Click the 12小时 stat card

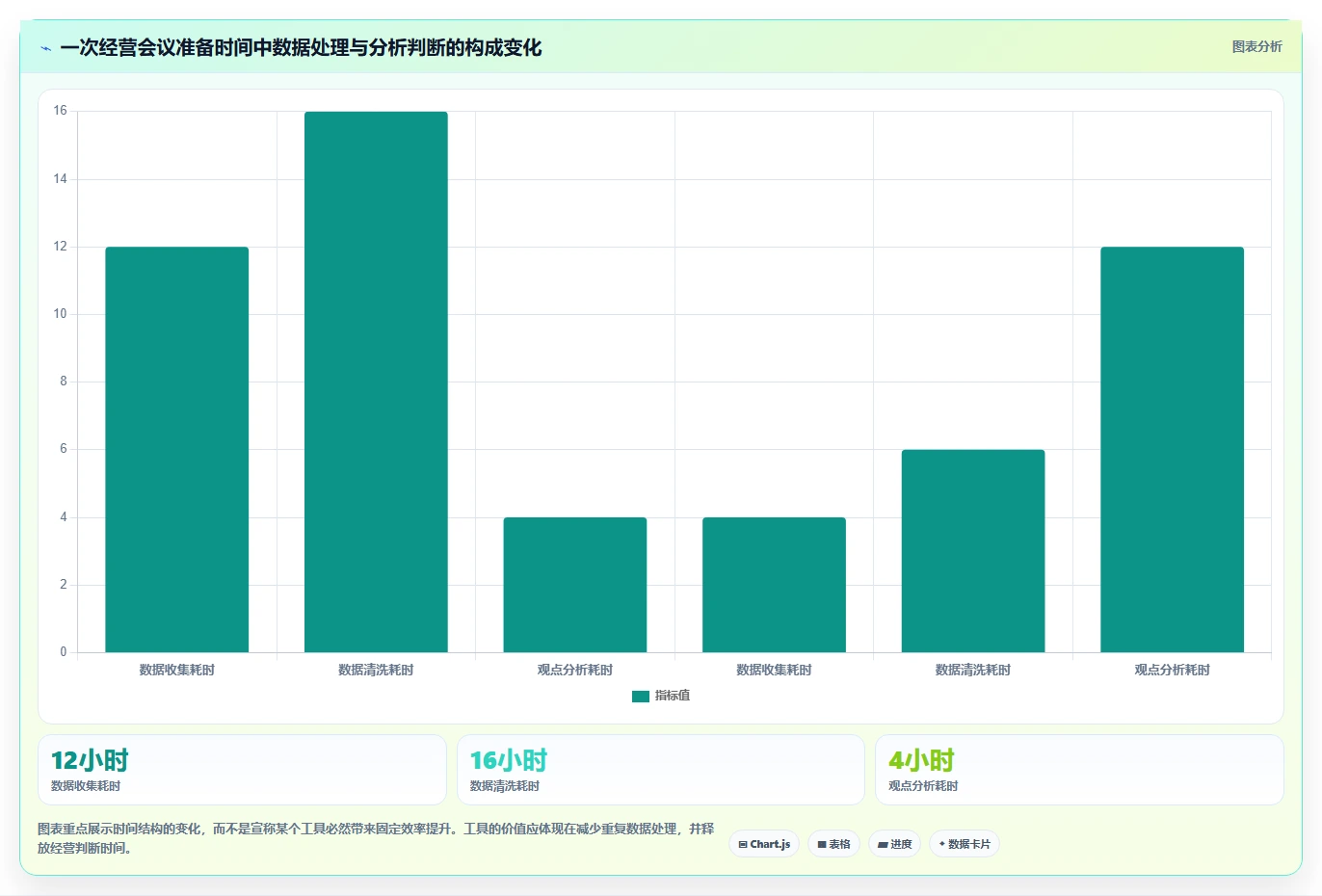242,770
